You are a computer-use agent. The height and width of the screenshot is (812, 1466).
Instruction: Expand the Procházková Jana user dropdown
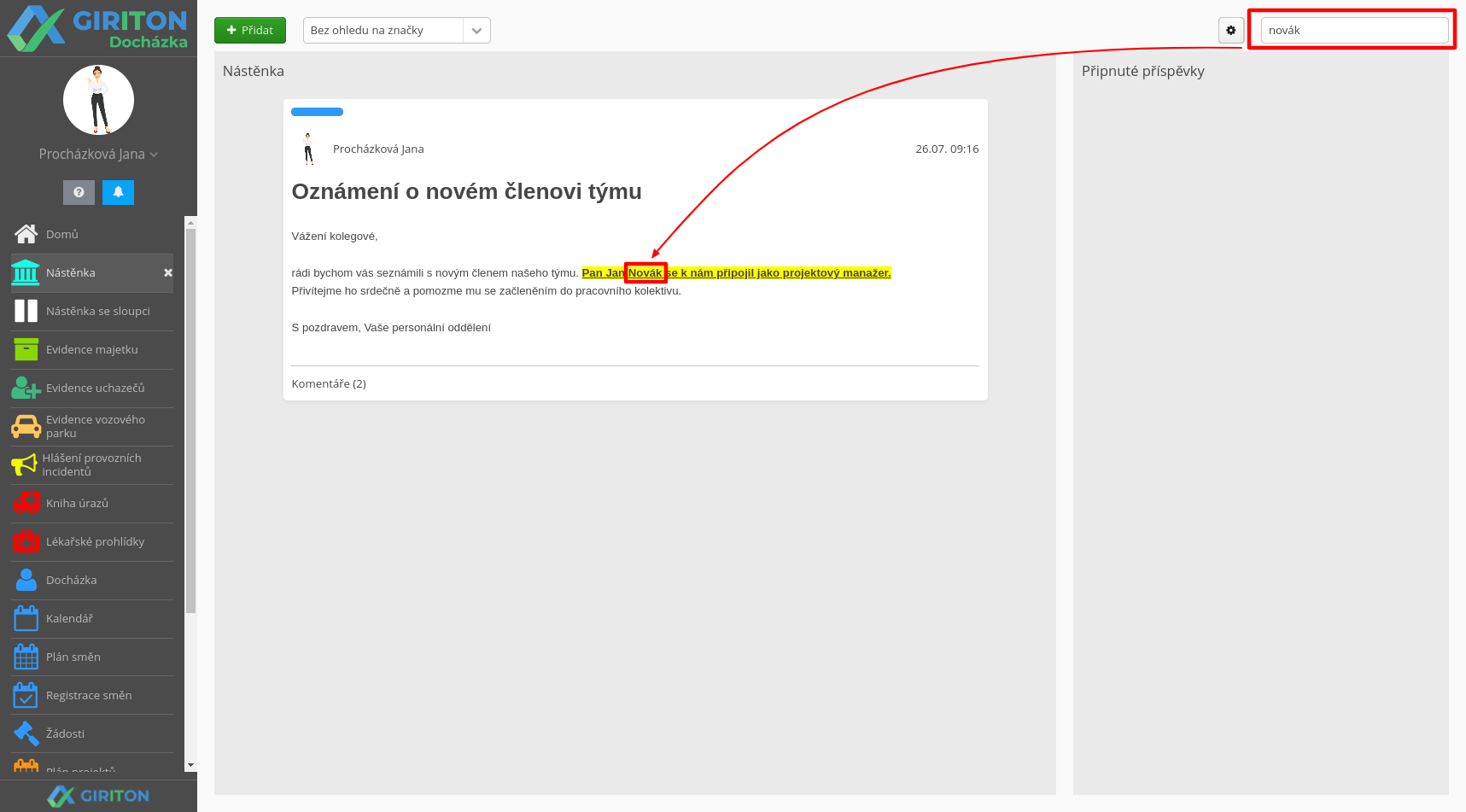click(98, 155)
